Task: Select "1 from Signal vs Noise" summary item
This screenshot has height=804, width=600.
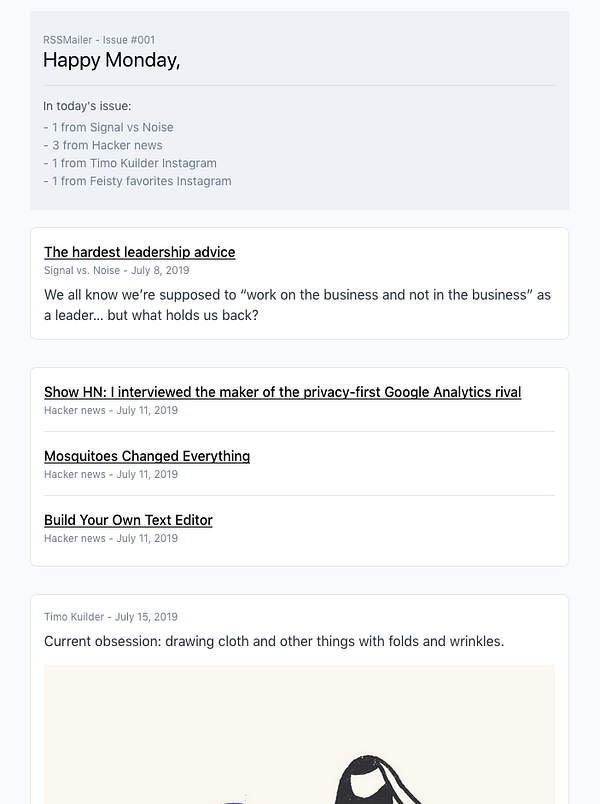Action: (x=109, y=127)
